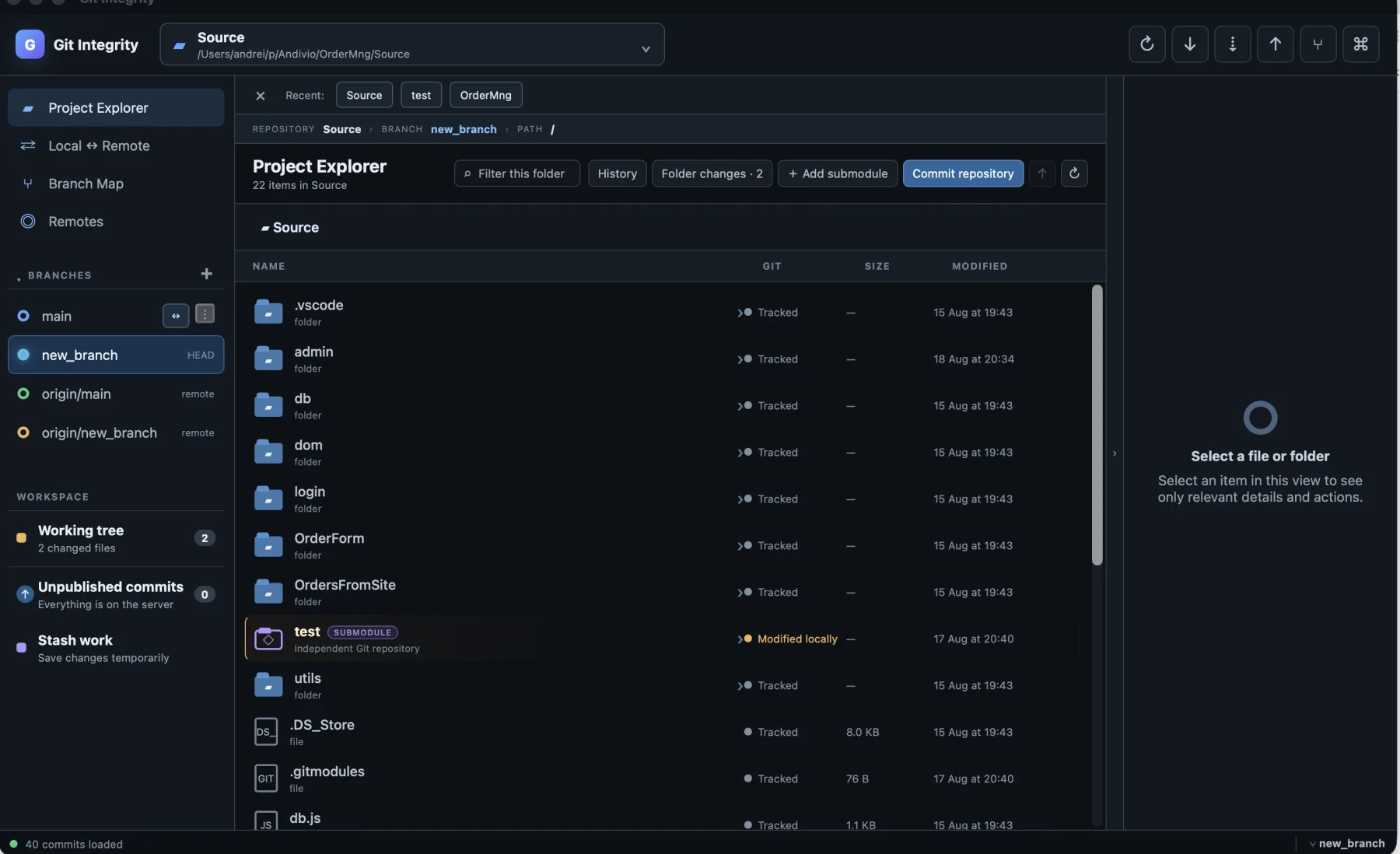Select the .gitmodules GIT file icon
This screenshot has width=1400, height=854.
[266, 779]
